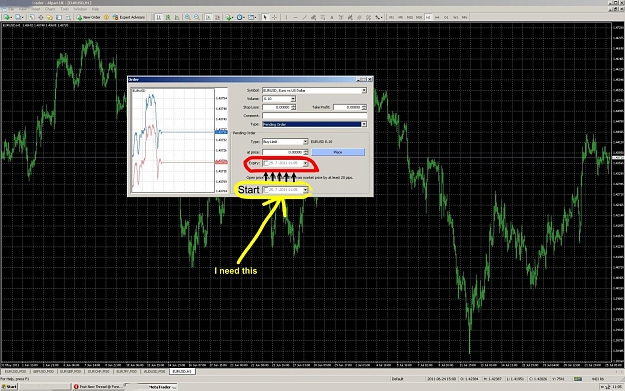This screenshot has width=625, height=391.
Task: Zoom in the chart
Action: [188, 17]
